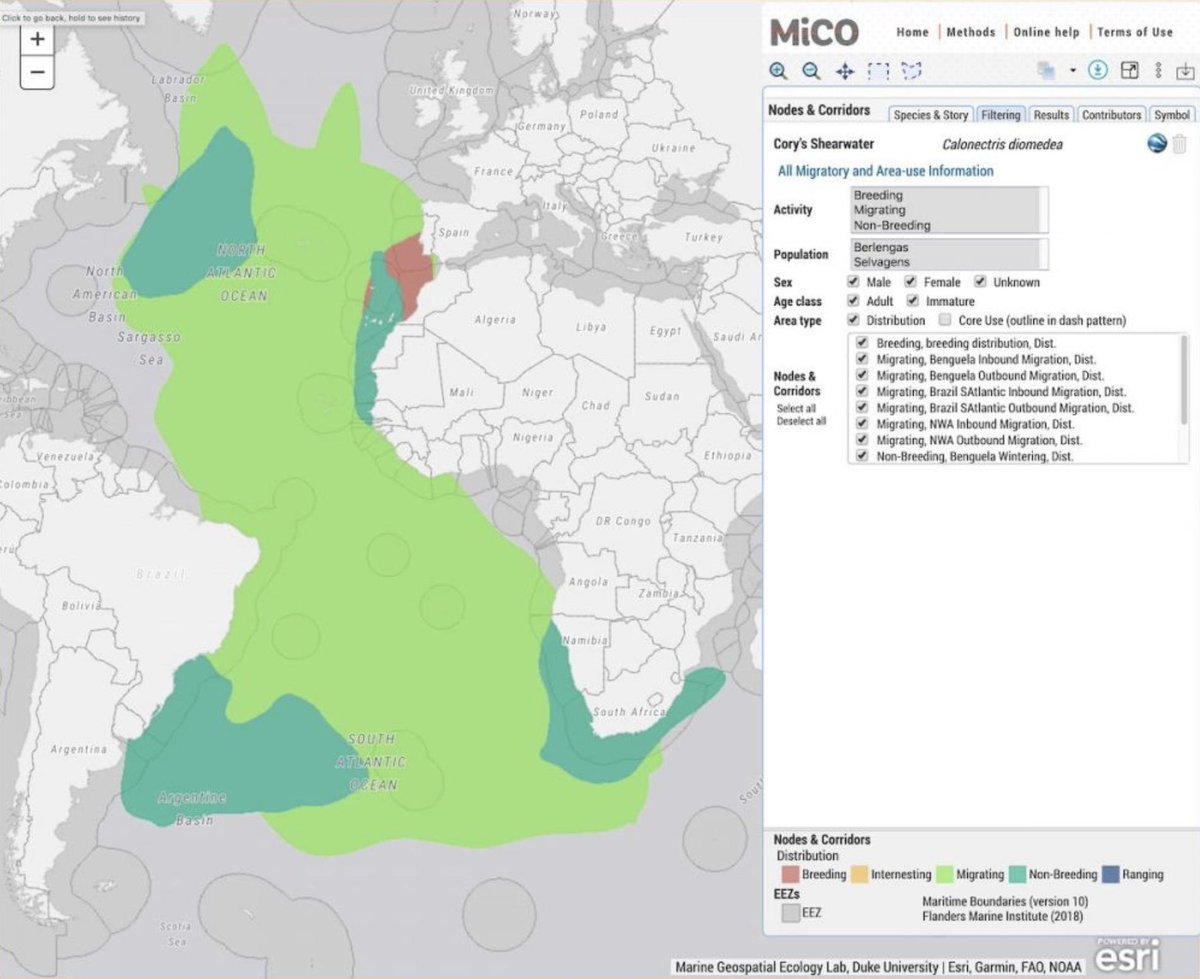The height and width of the screenshot is (979, 1200).
Task: Uncheck Migrating, Benguela Inbound Migration
Action: point(861,359)
